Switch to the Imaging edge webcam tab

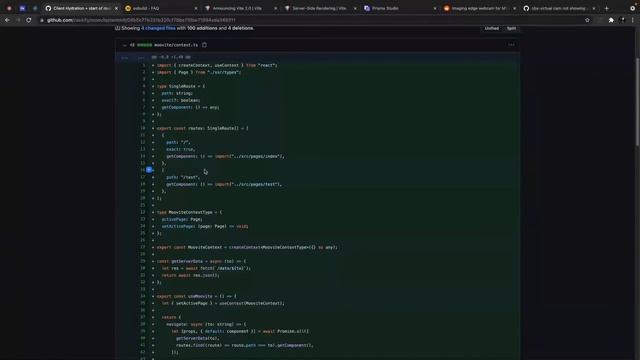point(479,8)
